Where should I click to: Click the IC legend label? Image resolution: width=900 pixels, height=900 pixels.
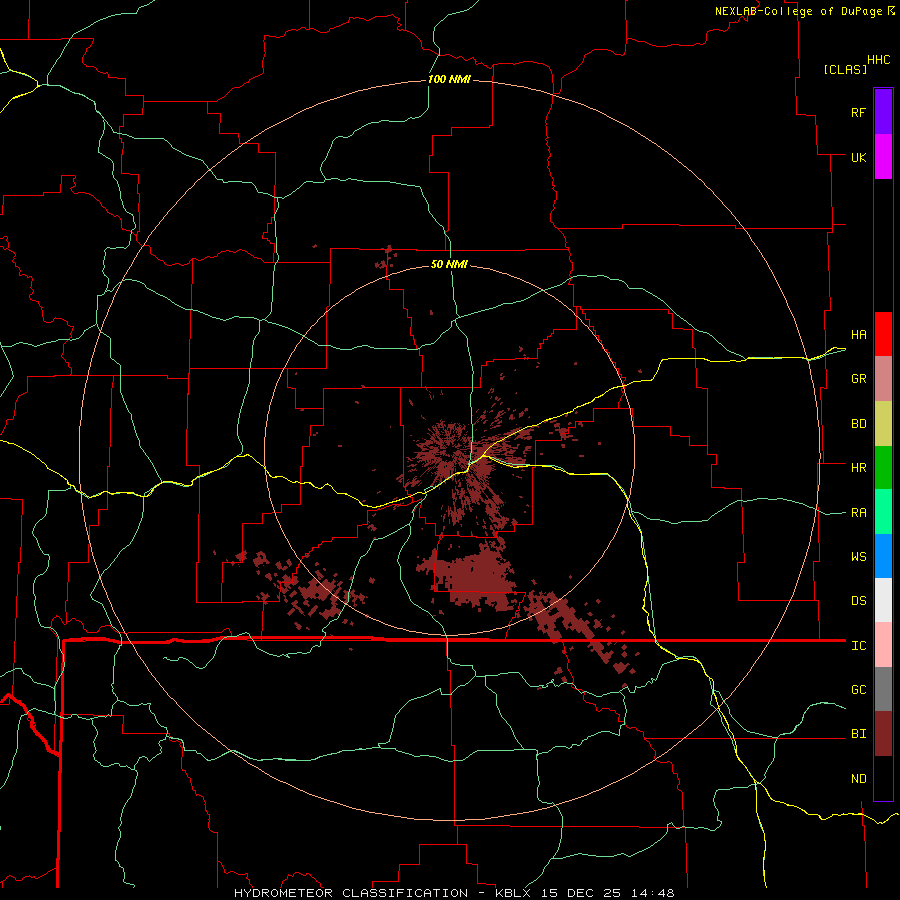[858, 646]
